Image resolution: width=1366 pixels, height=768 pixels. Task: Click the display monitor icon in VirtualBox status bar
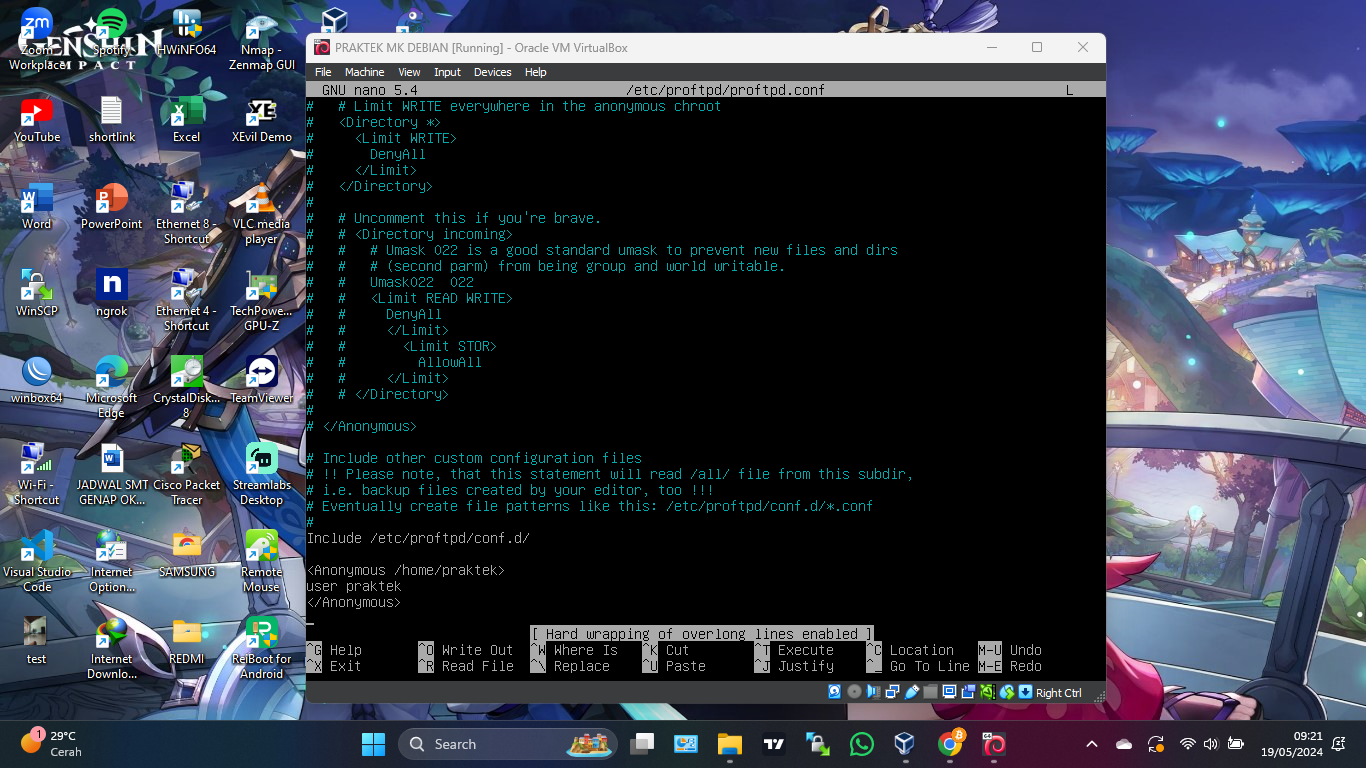pyautogui.click(x=949, y=692)
